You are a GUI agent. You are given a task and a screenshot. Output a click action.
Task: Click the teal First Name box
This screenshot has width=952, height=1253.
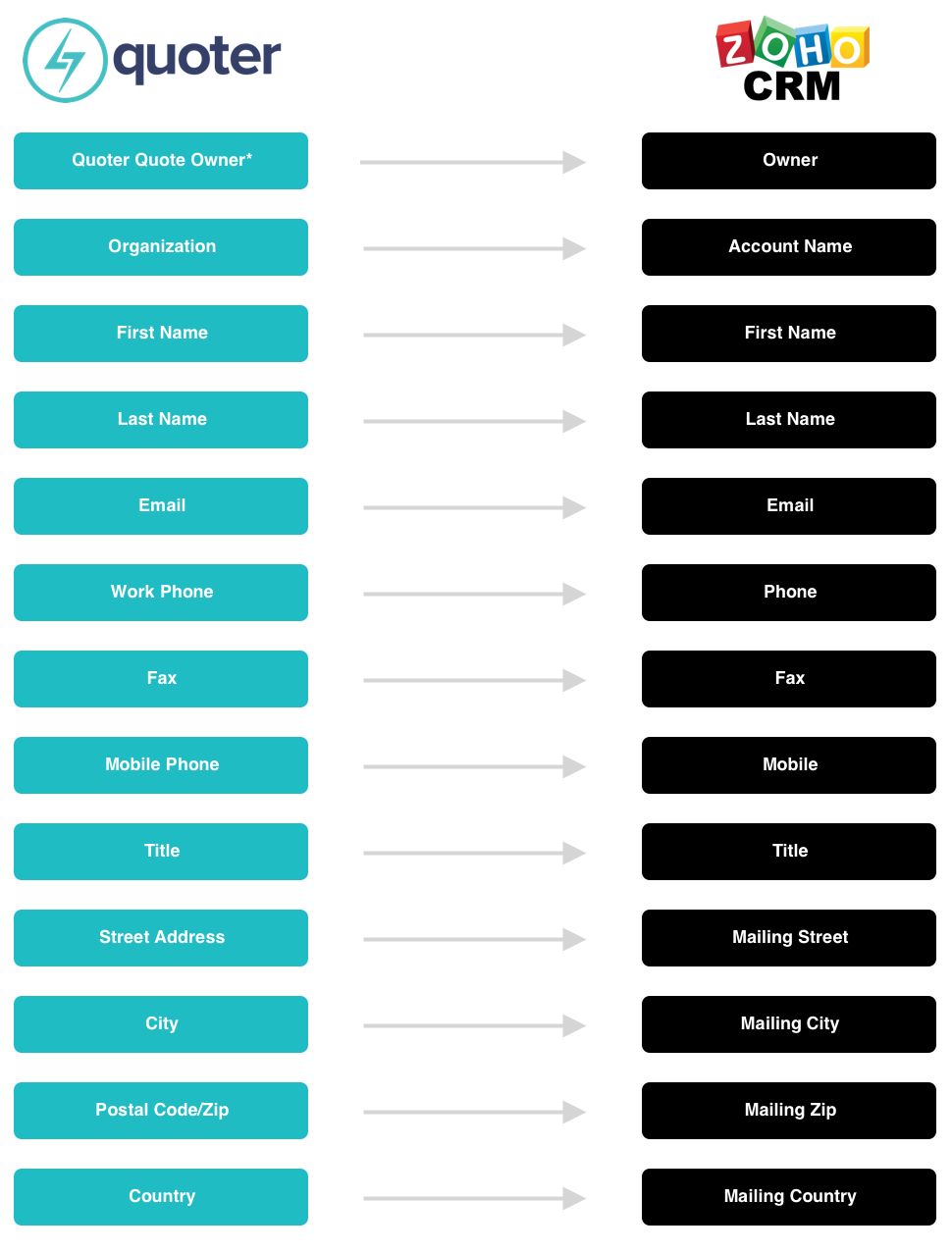pyautogui.click(x=161, y=334)
